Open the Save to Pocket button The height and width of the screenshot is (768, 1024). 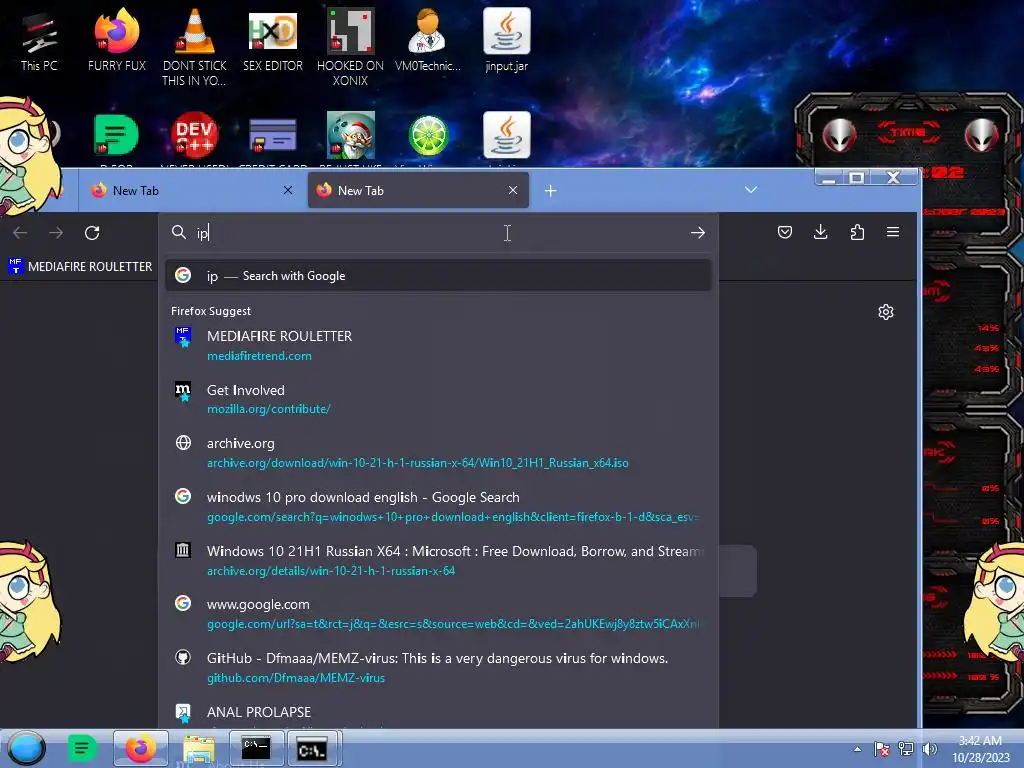785,232
